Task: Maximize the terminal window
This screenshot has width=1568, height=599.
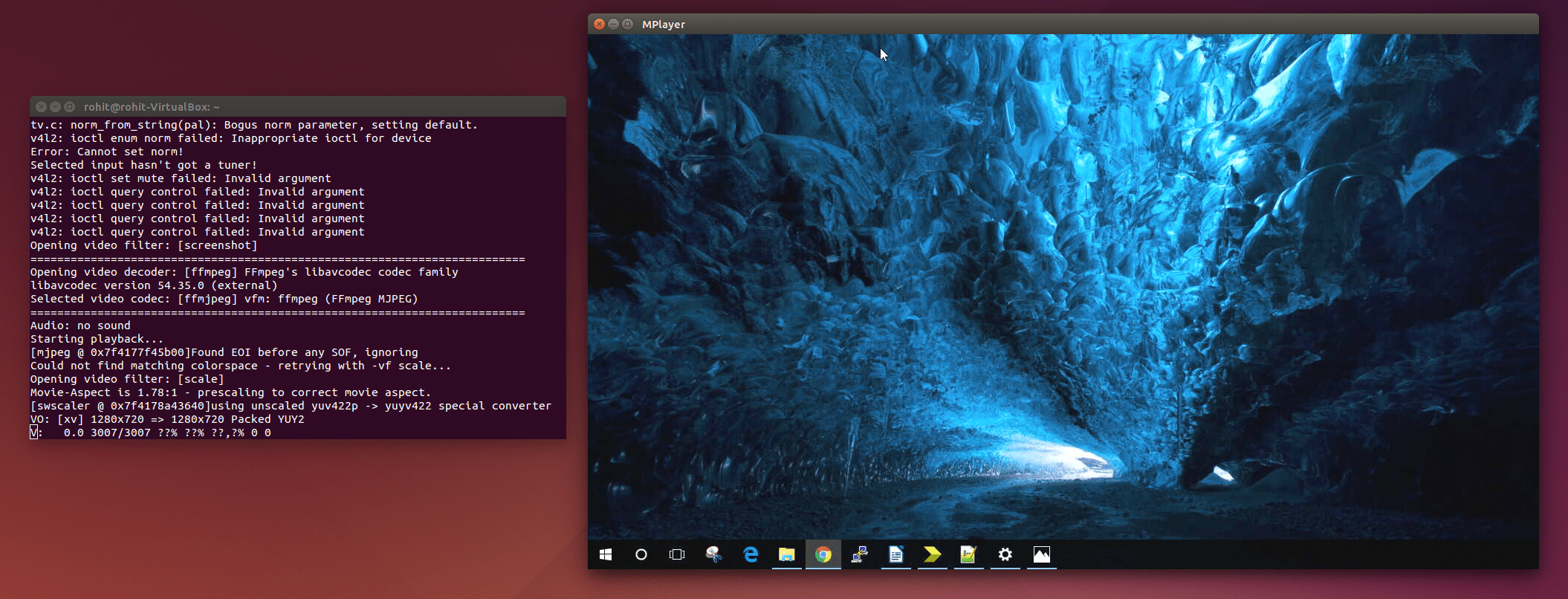Action: [x=69, y=106]
